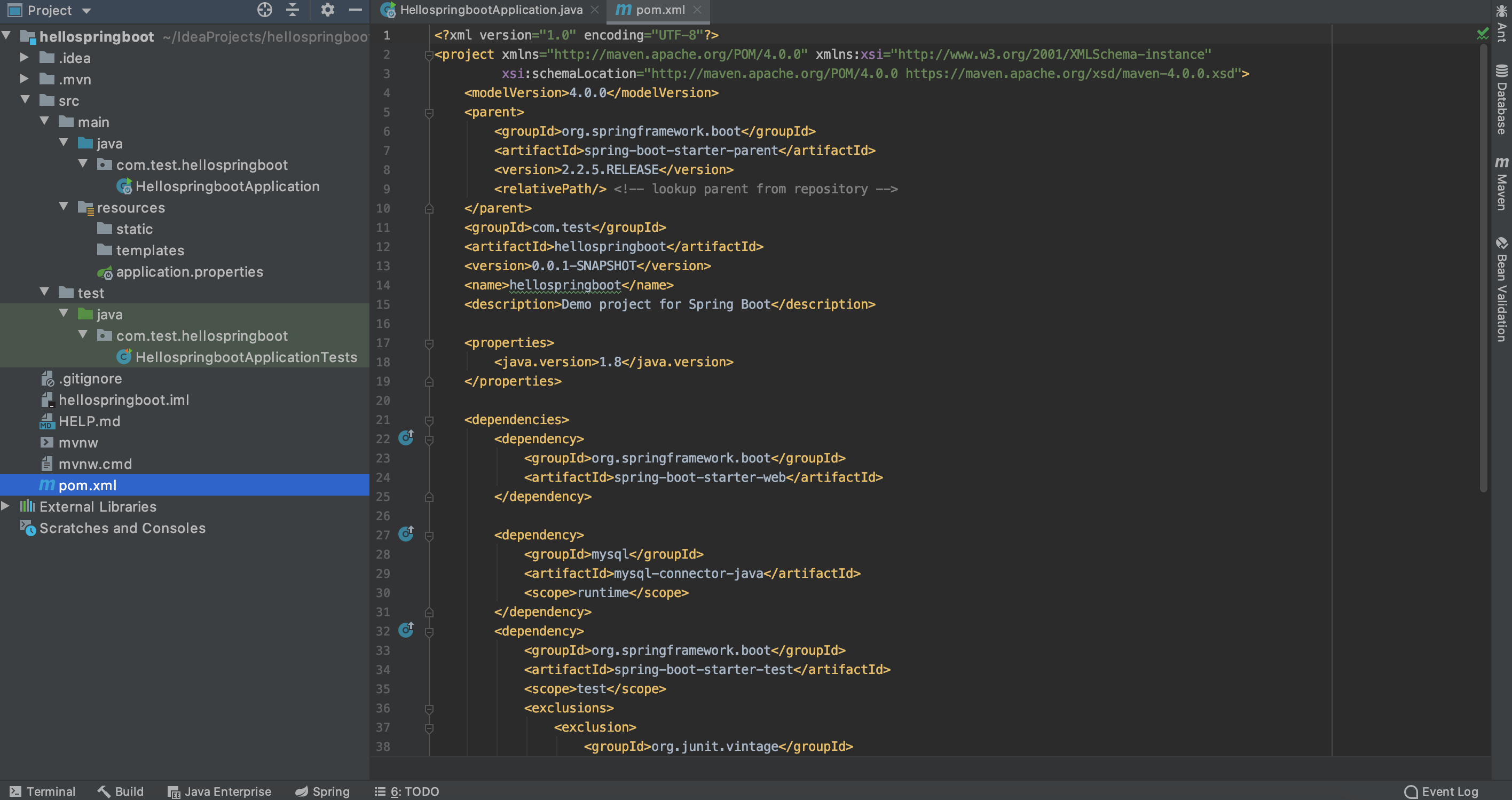
Task: Click the collapse all icon in Project panel
Action: [292, 10]
